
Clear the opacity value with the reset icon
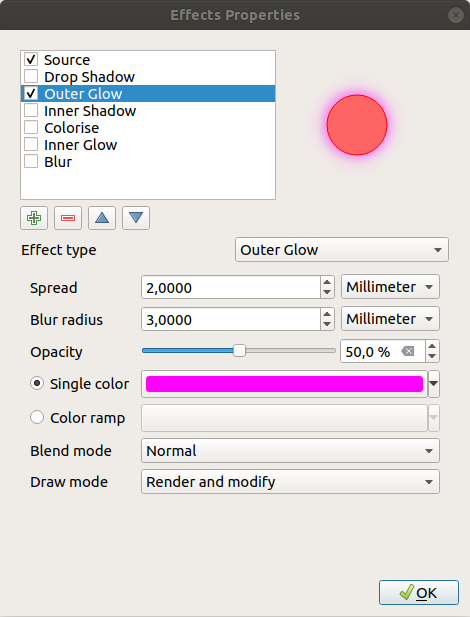pos(408,351)
